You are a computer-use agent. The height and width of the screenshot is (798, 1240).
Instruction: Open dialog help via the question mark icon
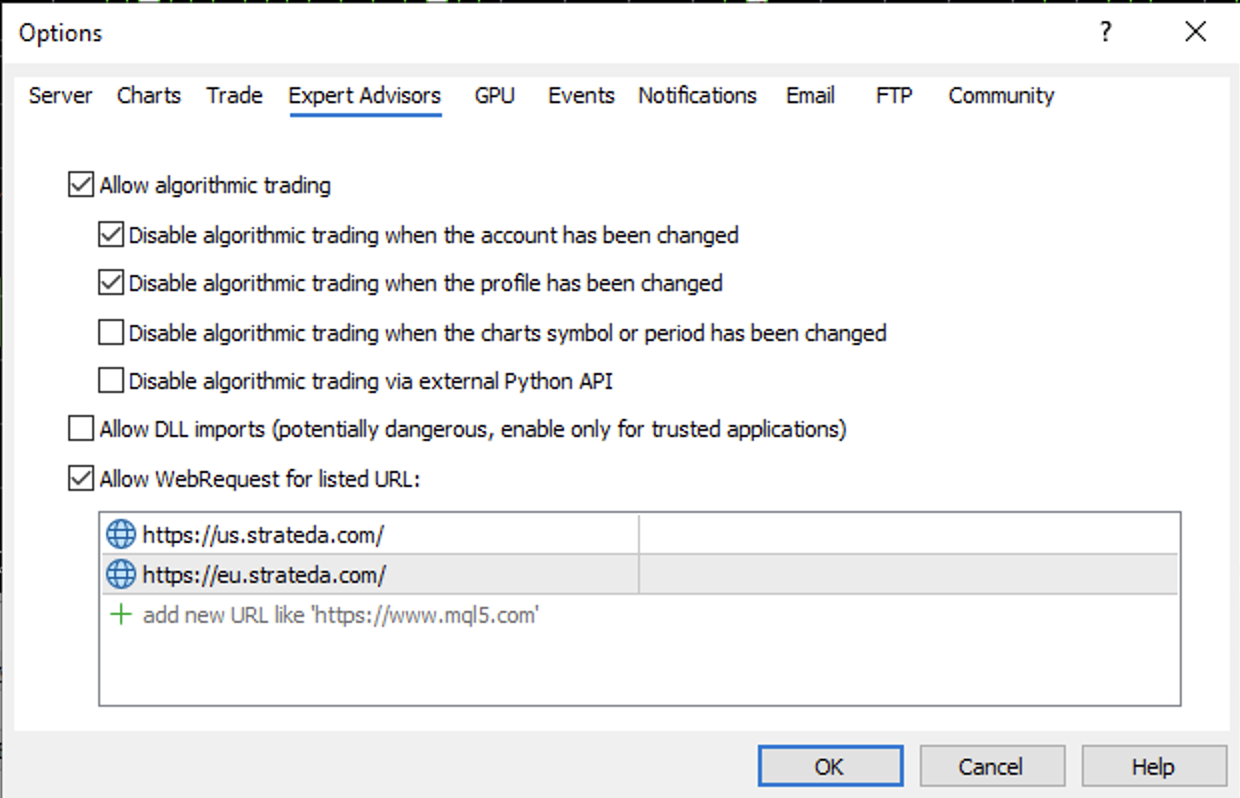point(1104,32)
